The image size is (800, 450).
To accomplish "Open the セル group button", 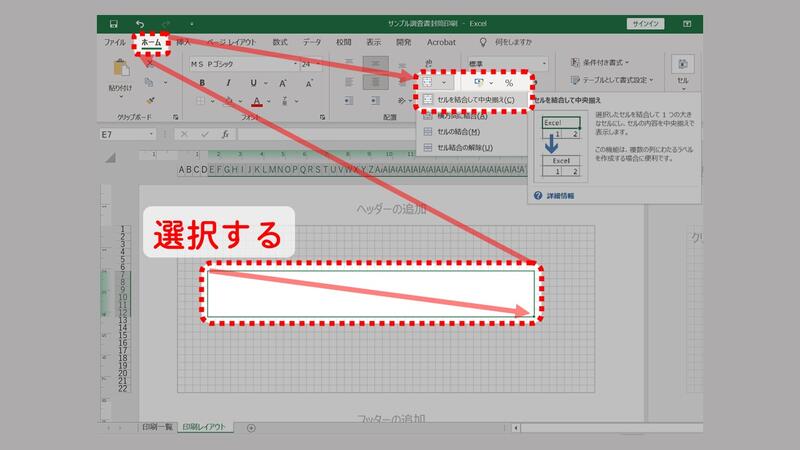I will click(683, 73).
